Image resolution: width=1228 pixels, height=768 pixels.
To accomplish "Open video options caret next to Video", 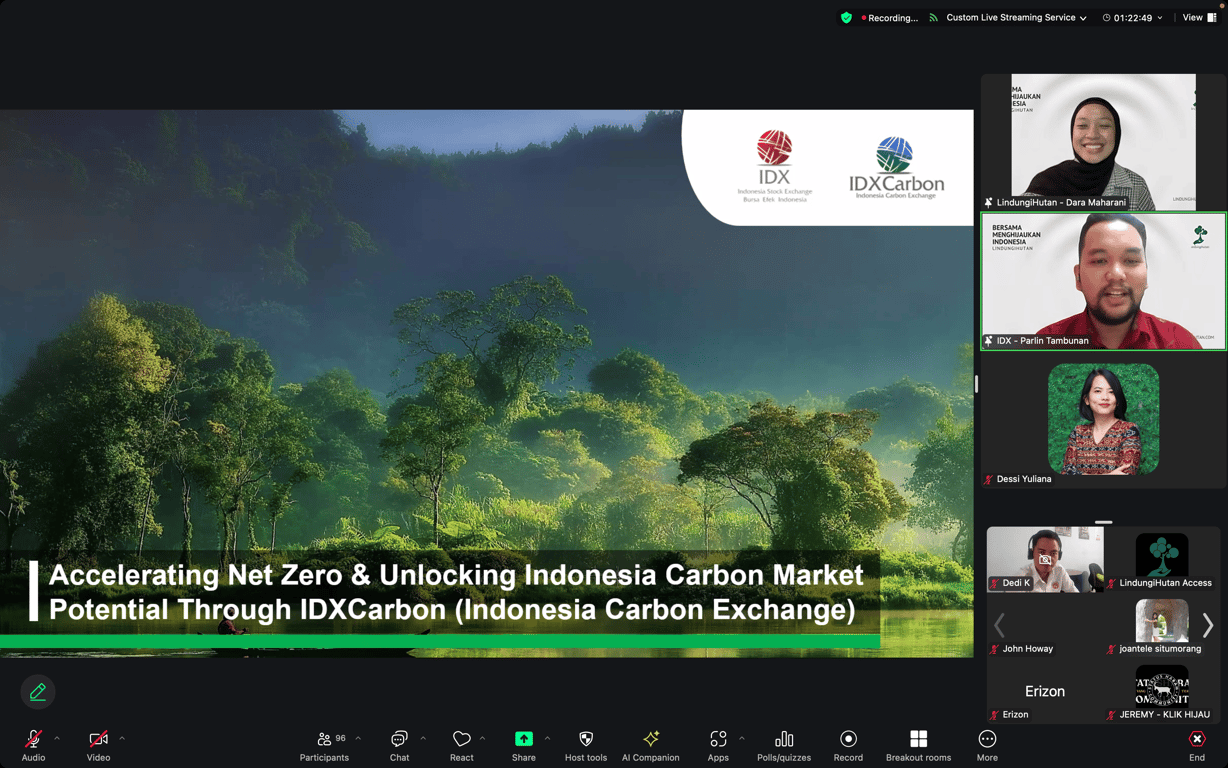I will (x=122, y=739).
